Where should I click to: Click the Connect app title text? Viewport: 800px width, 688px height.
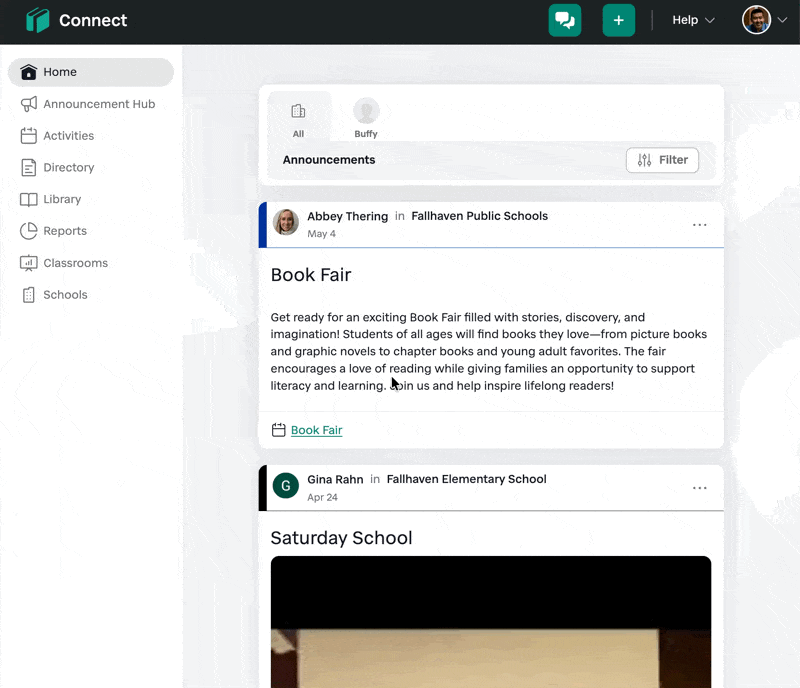point(93,20)
